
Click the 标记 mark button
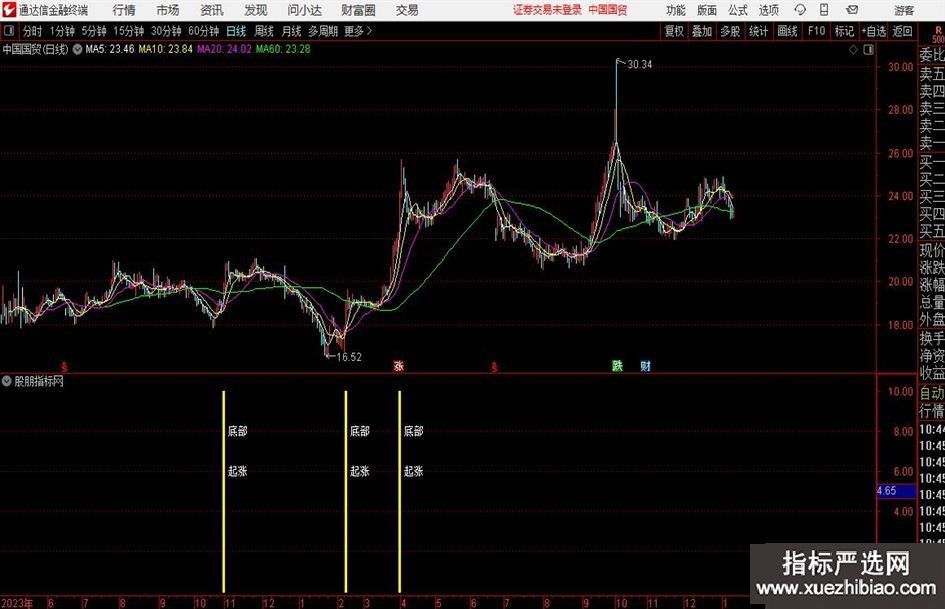[844, 31]
